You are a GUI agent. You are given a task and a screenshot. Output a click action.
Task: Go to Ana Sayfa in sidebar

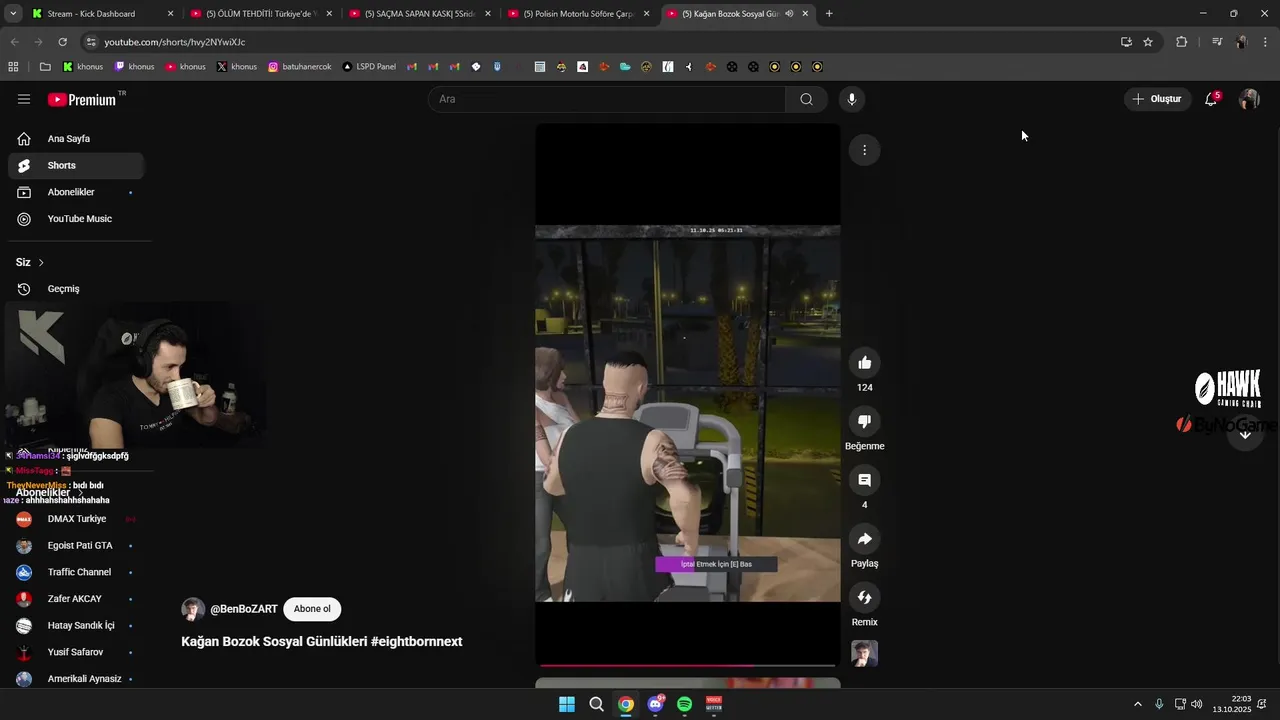pos(76,139)
